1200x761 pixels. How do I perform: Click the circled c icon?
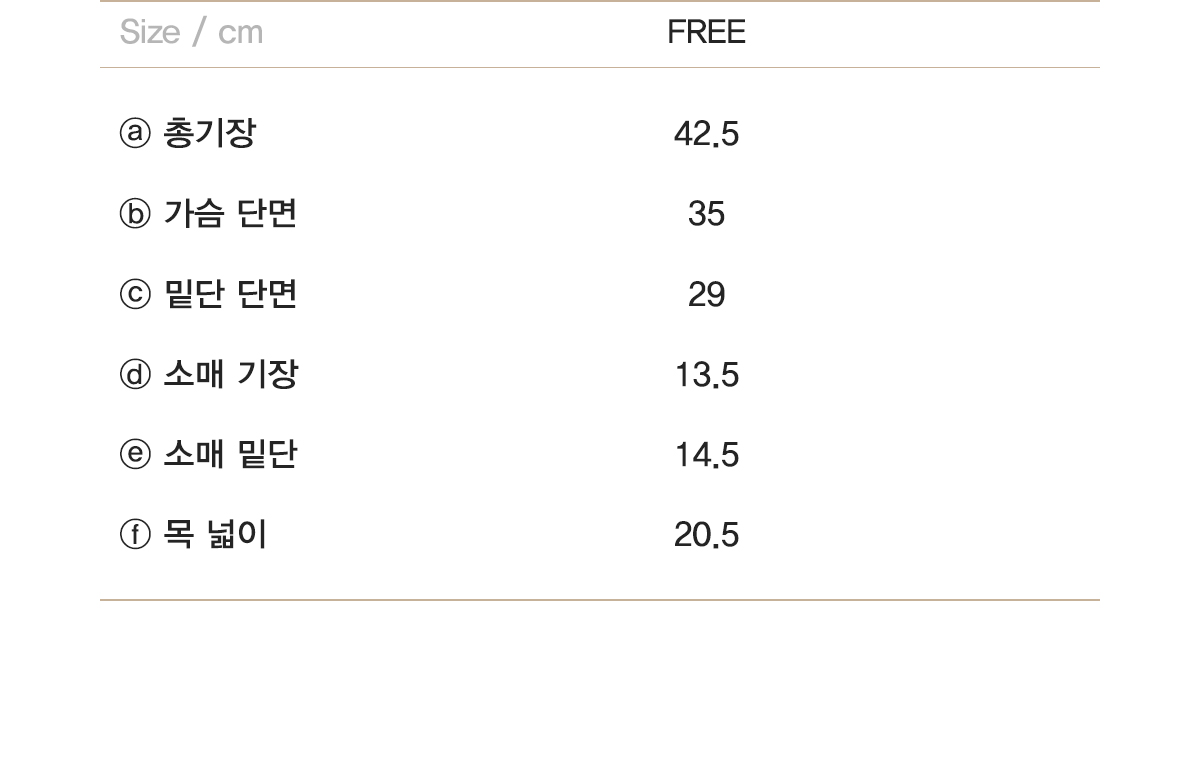click(135, 294)
